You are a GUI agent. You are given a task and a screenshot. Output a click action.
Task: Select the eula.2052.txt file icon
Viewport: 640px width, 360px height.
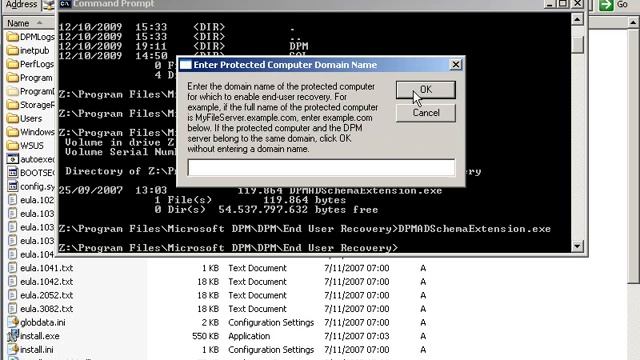[x=13, y=295]
